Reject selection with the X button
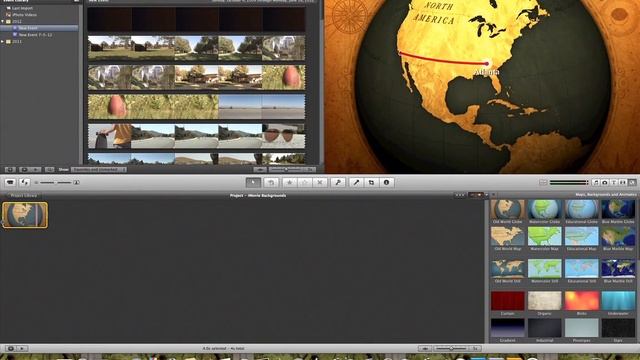 click(x=320, y=182)
